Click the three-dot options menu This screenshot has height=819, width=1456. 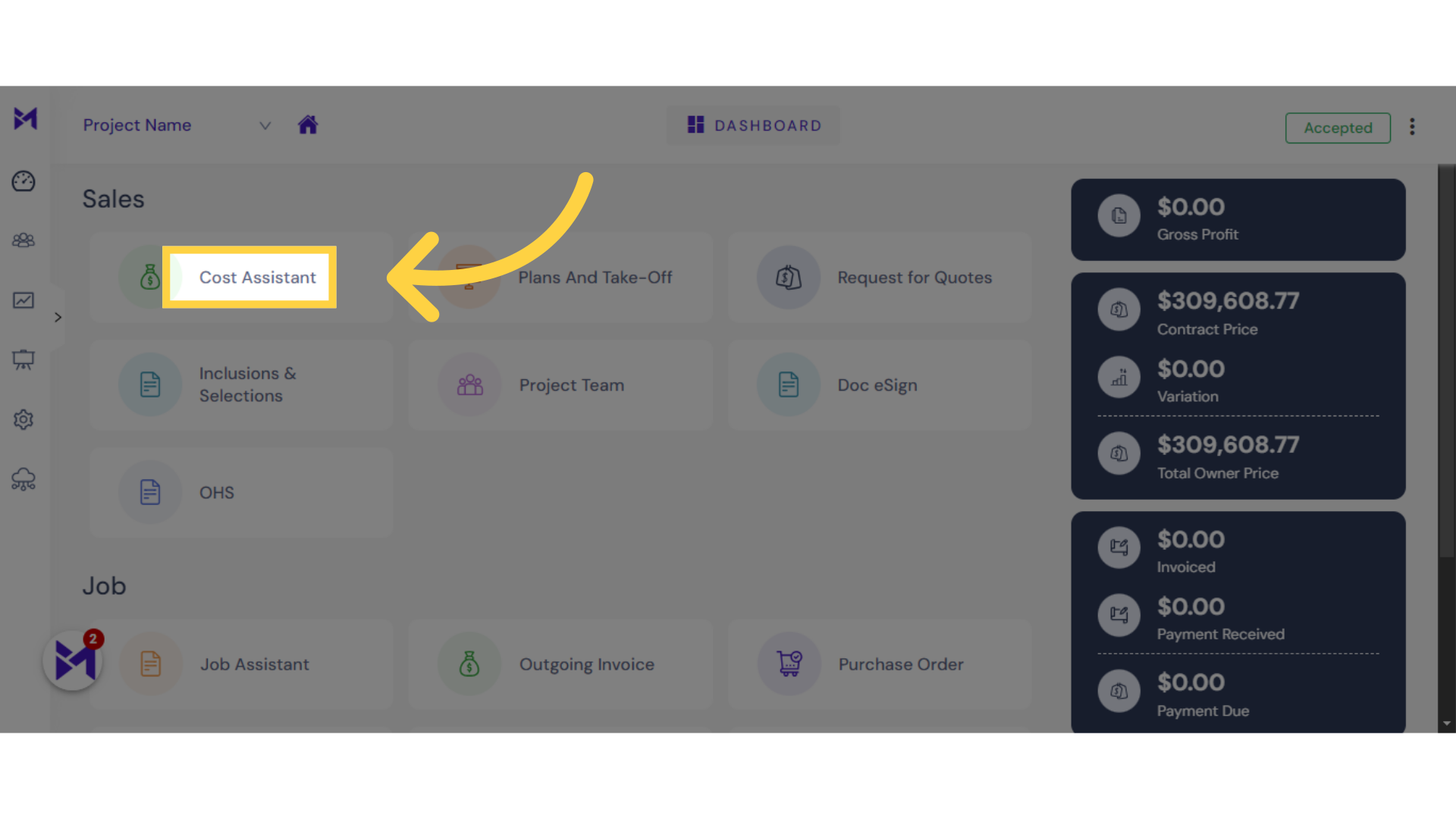coord(1412,127)
